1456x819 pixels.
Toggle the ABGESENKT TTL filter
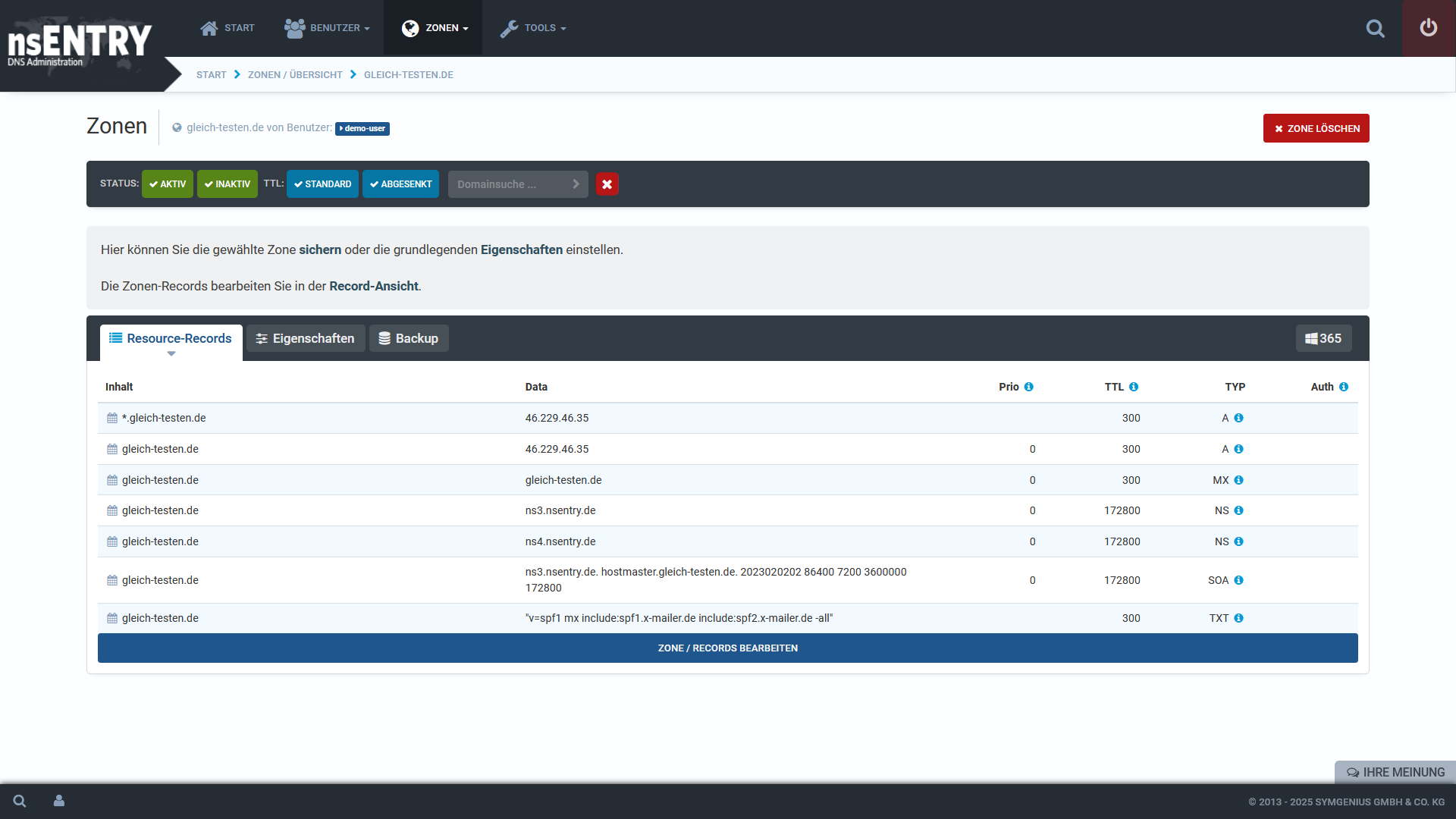(x=400, y=184)
